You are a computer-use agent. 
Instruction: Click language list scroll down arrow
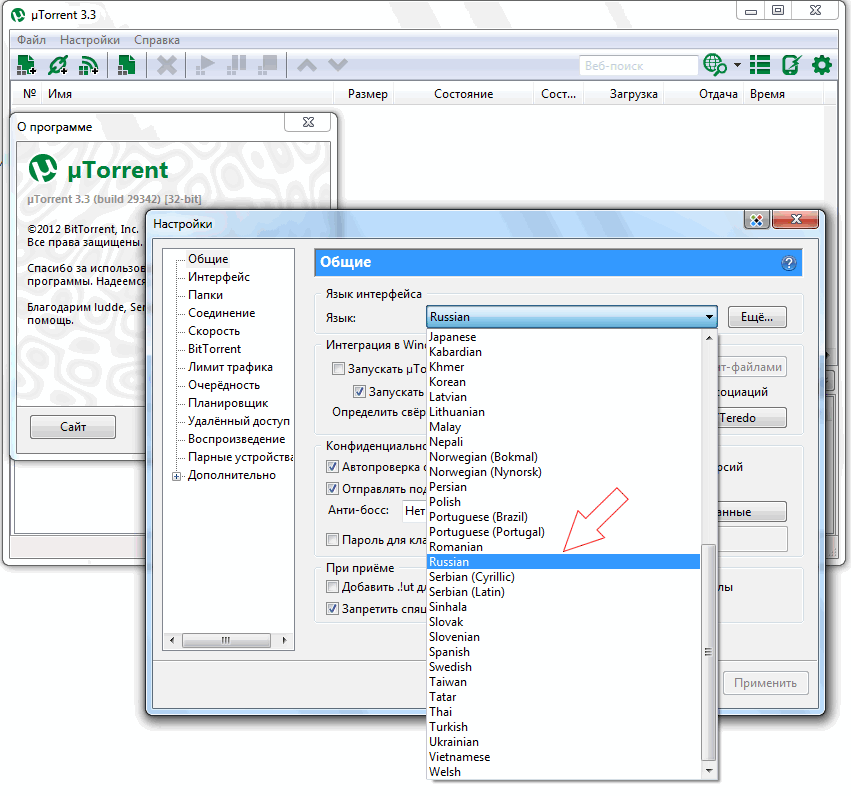708,771
